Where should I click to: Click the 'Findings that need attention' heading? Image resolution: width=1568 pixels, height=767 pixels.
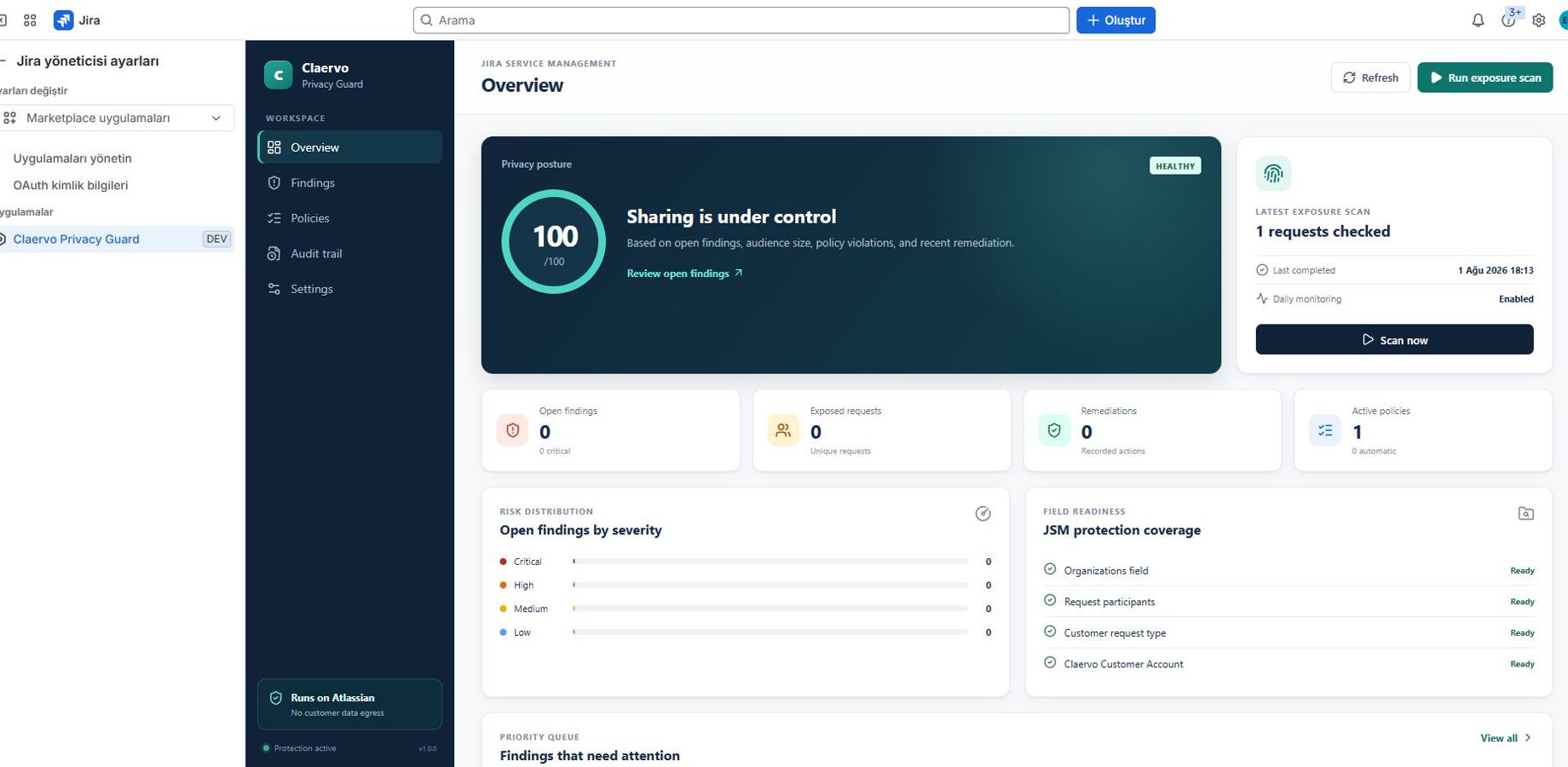point(590,755)
